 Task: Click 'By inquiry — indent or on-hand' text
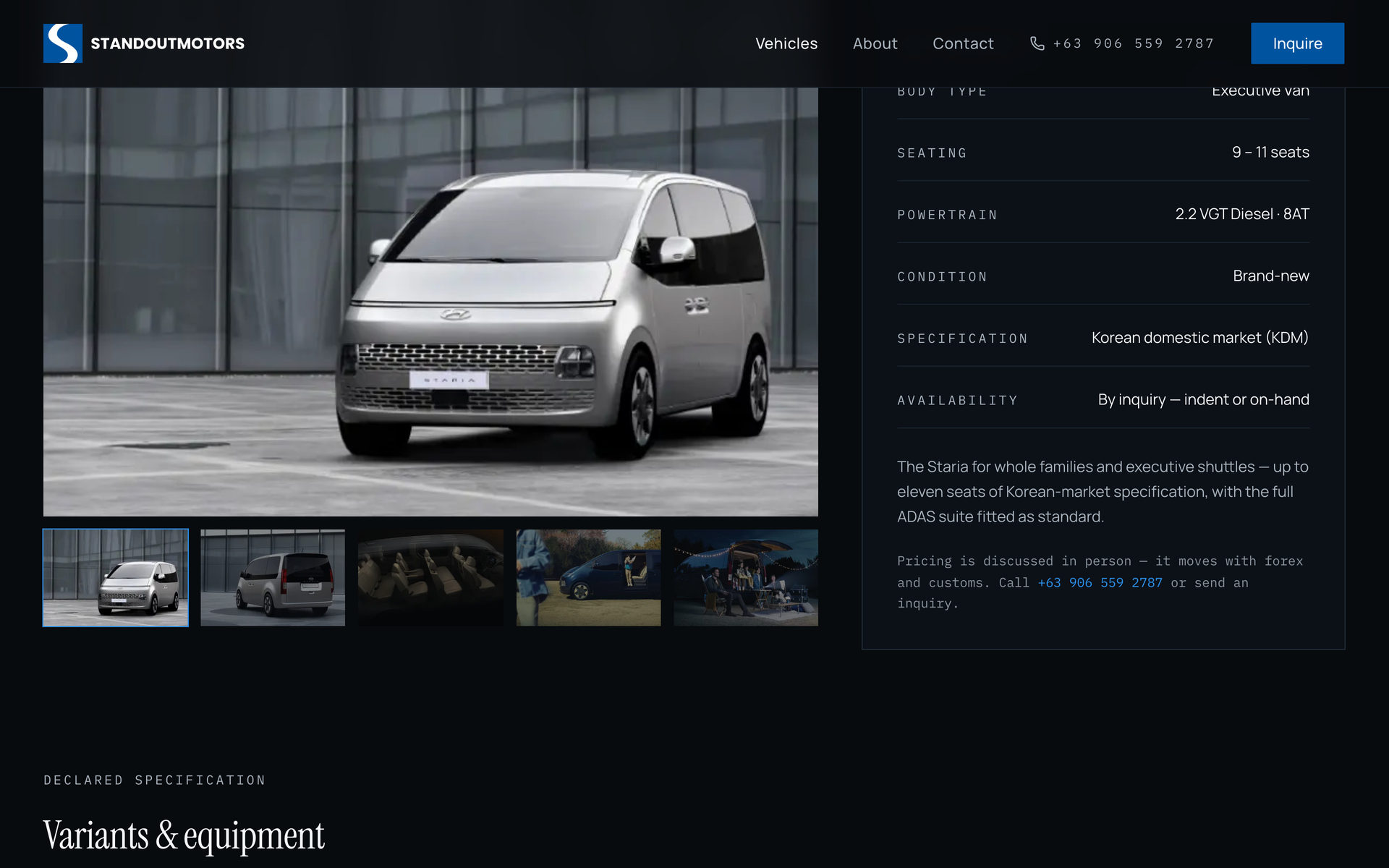coord(1203,399)
